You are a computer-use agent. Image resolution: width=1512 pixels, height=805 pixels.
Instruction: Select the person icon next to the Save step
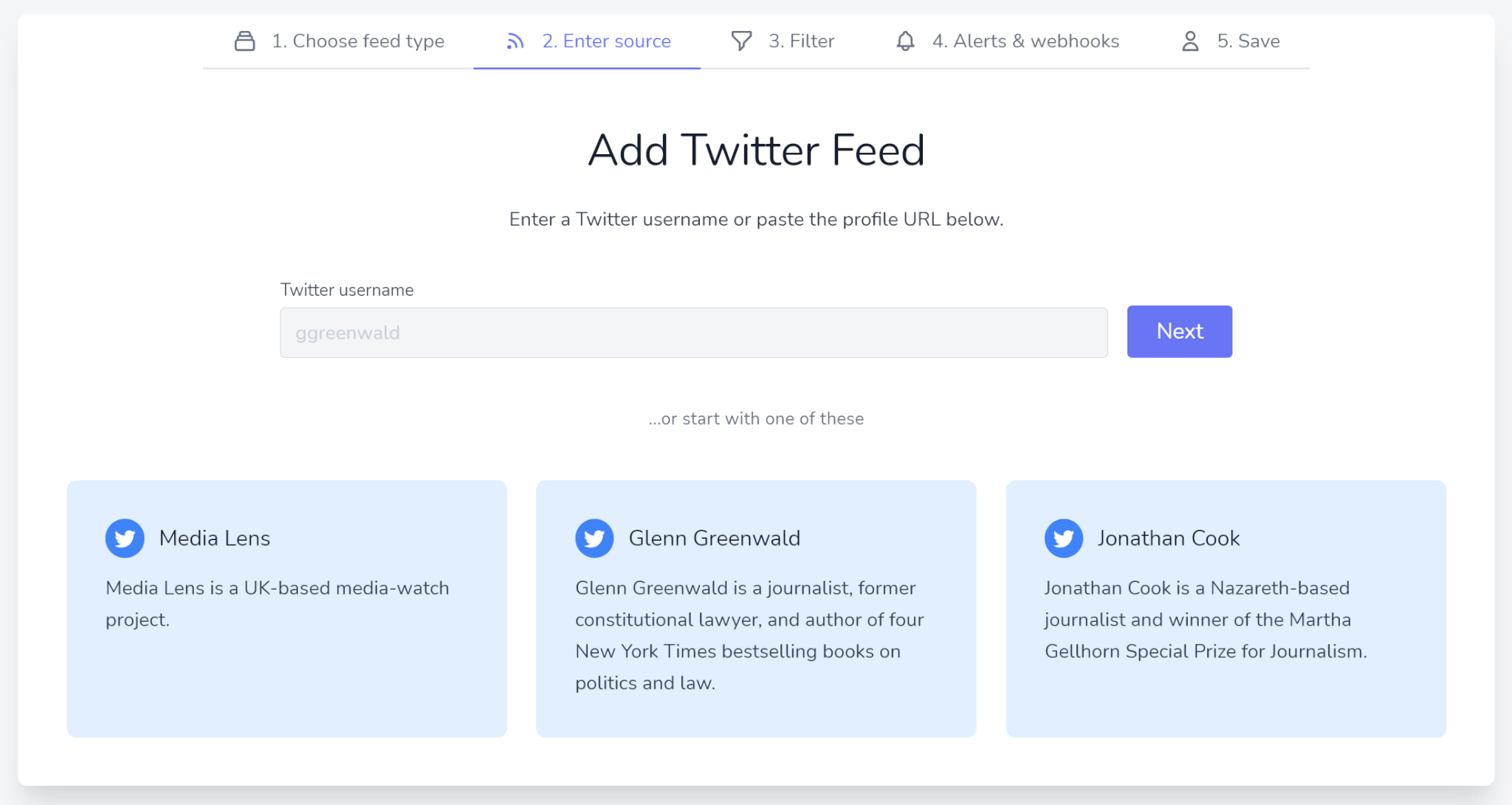pos(1189,41)
